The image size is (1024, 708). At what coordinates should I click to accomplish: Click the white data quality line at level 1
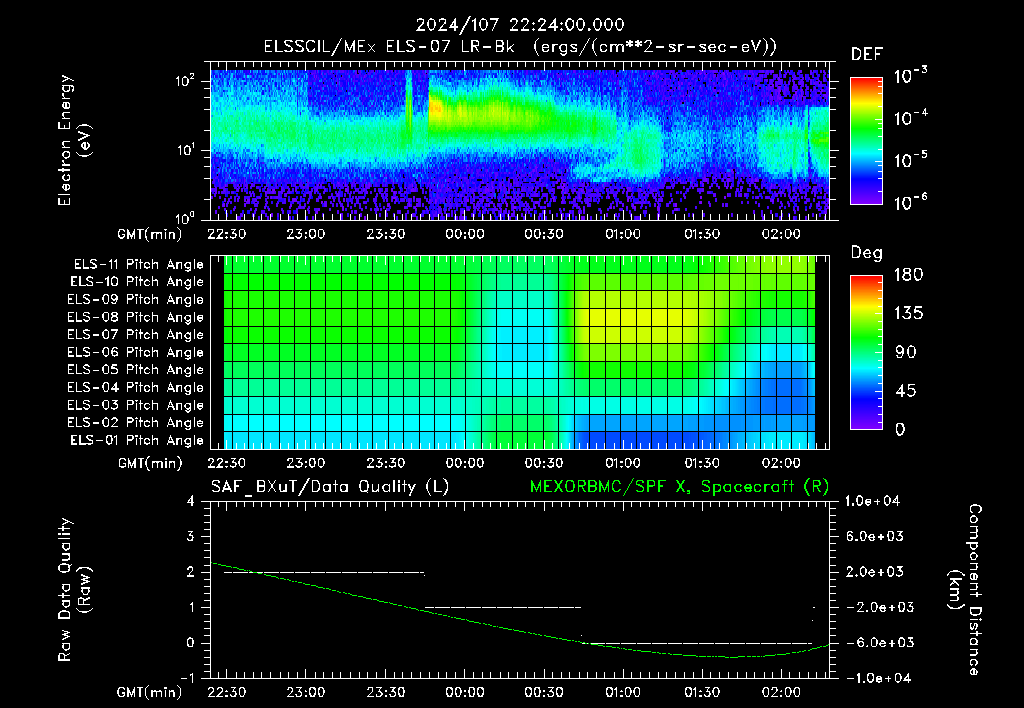click(503, 608)
